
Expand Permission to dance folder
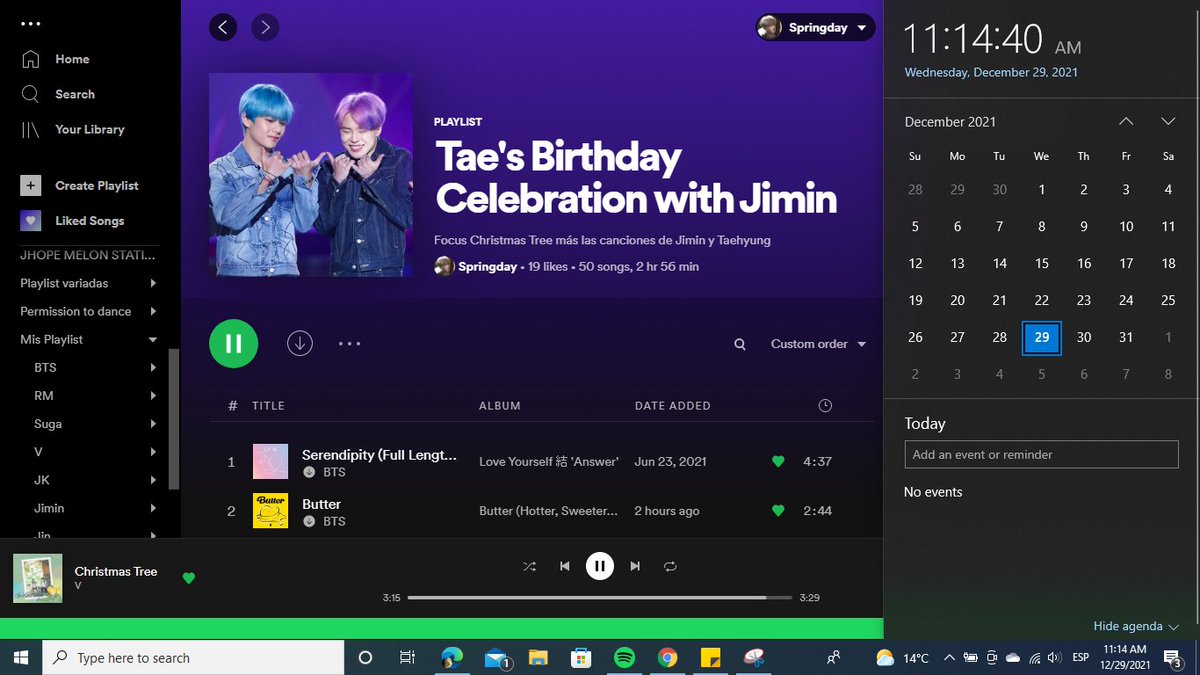click(153, 311)
